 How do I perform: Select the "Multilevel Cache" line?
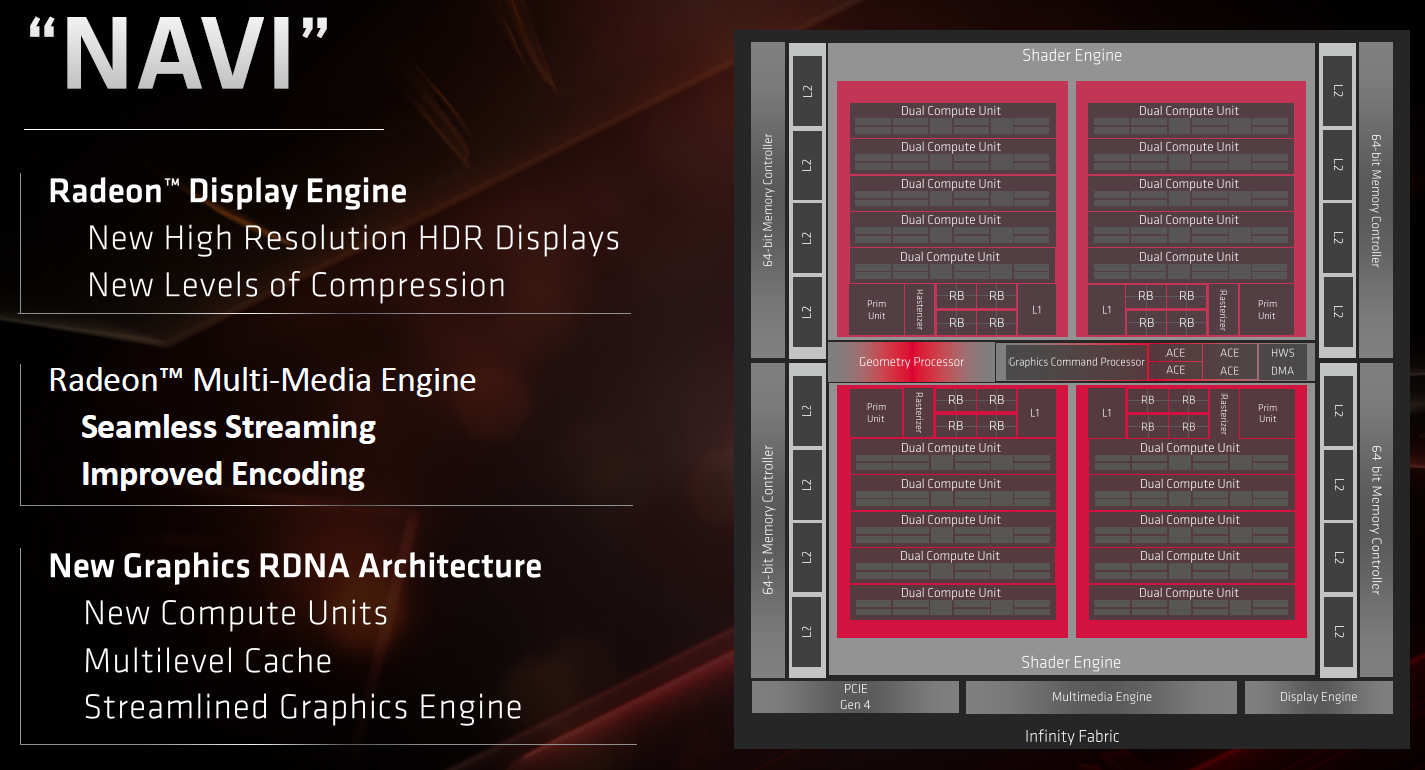coord(208,661)
